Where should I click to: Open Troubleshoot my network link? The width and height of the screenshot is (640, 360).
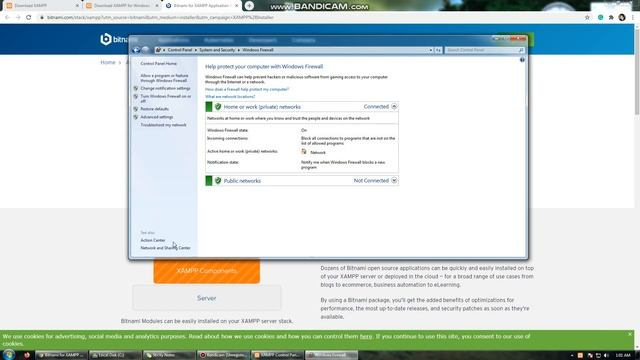point(163,125)
